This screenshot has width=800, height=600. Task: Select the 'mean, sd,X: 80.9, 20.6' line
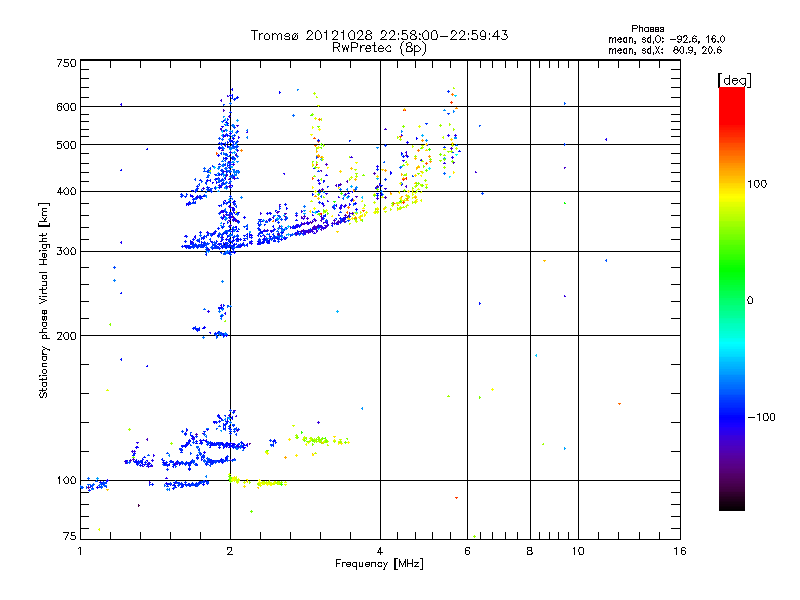tap(665, 50)
